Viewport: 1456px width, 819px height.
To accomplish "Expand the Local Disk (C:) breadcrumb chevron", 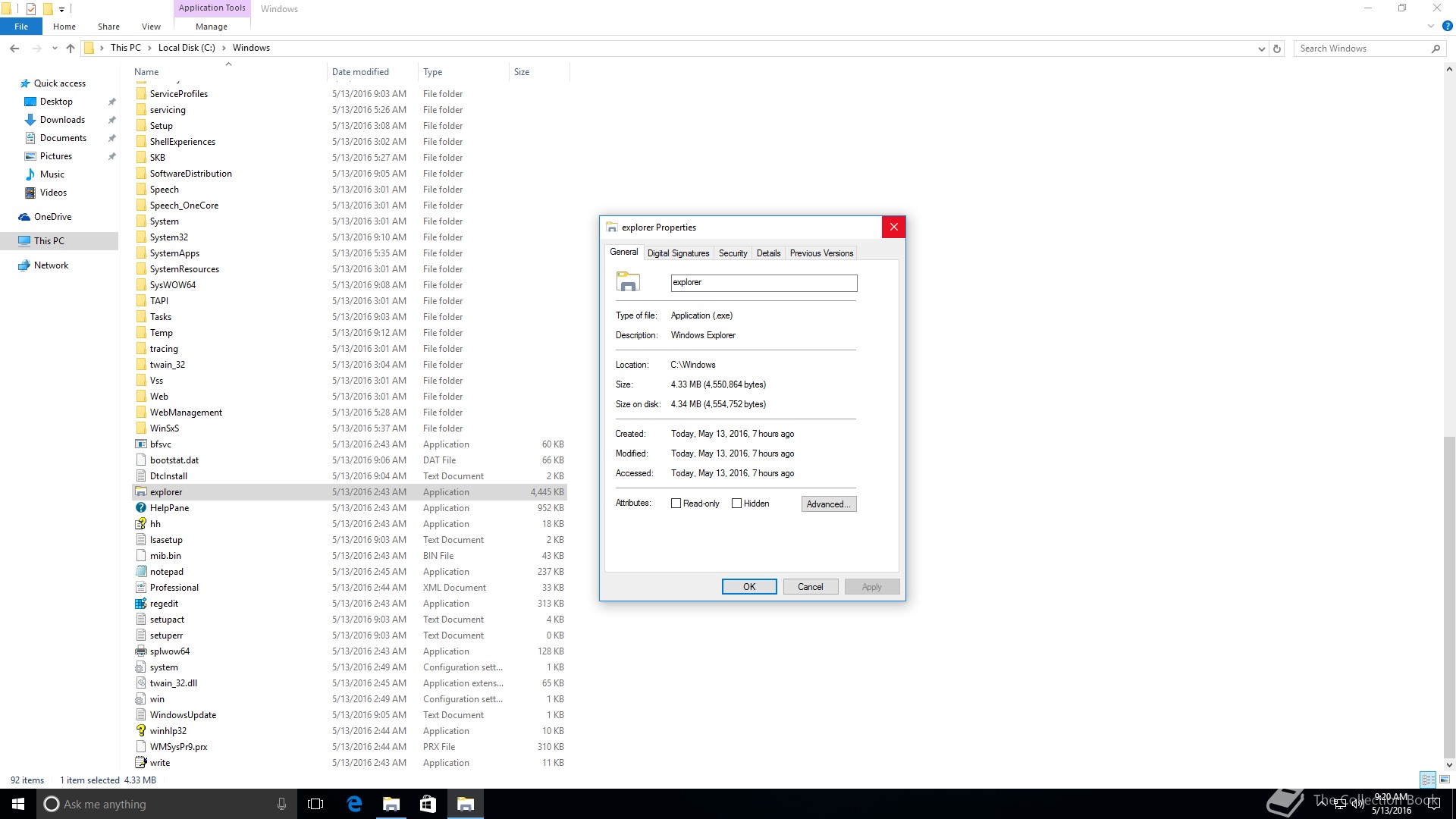I will [x=224, y=48].
